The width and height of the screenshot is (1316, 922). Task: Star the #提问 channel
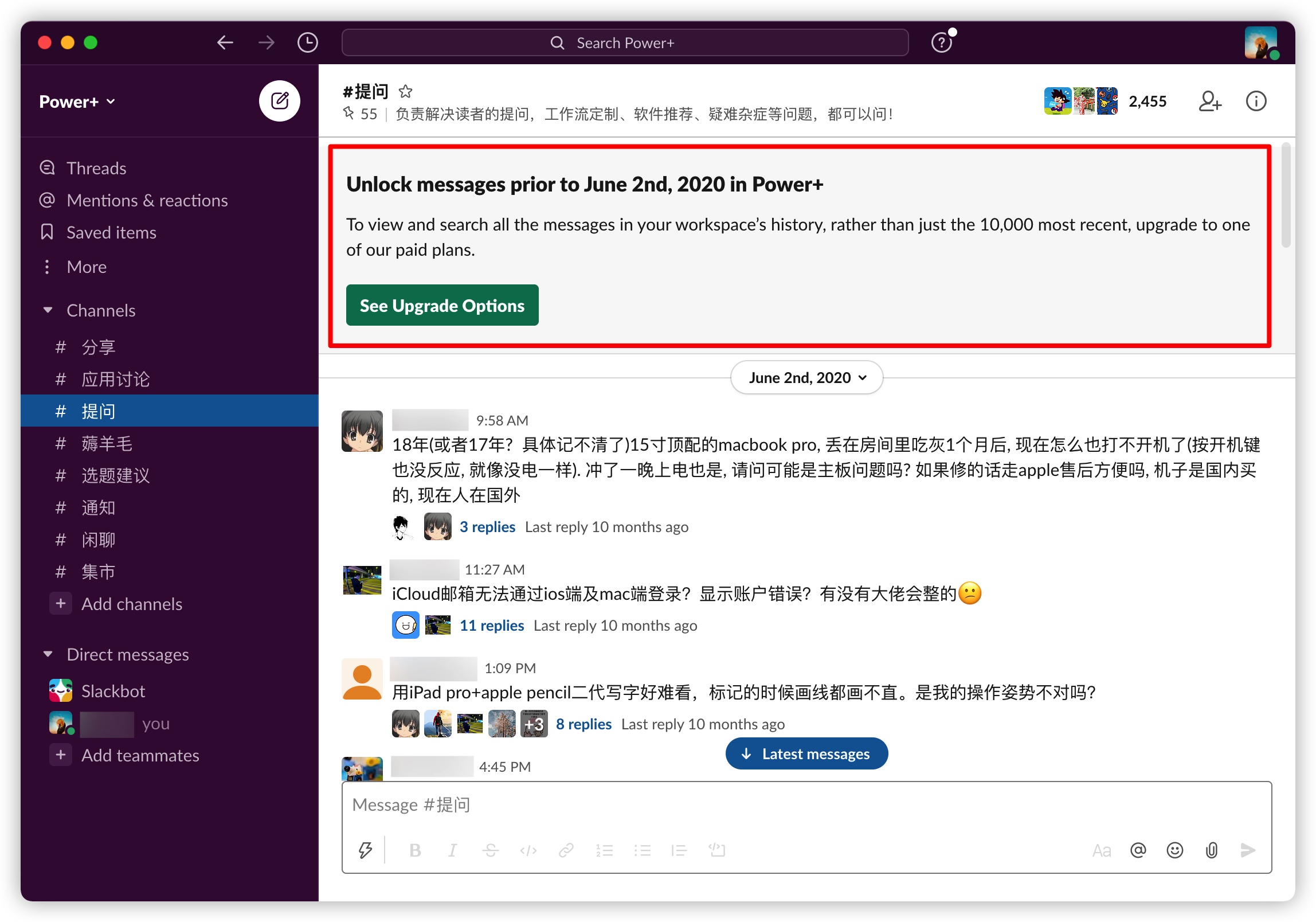pyautogui.click(x=406, y=91)
